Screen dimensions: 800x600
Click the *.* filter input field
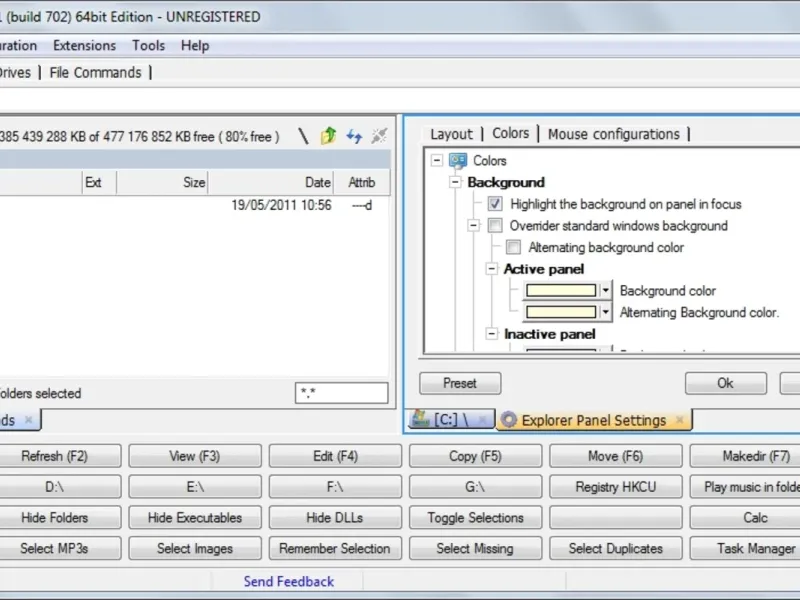[x=341, y=393]
